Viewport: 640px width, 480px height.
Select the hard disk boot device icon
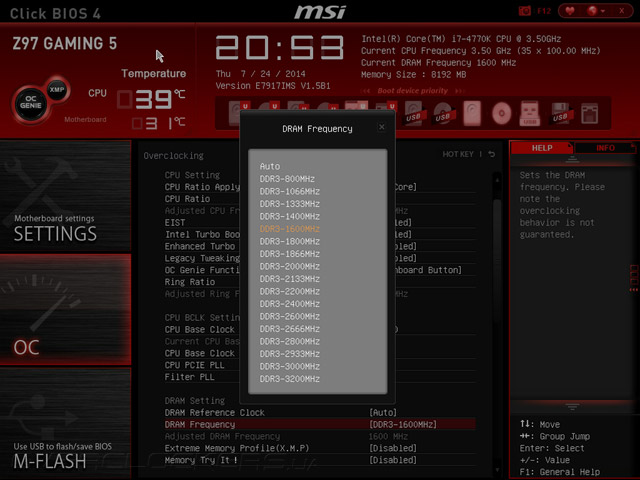(472, 113)
